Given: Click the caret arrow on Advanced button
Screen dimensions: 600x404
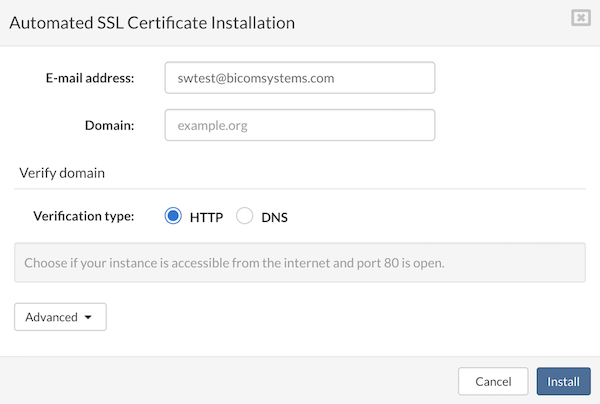Looking at the screenshot, I should coord(89,318).
